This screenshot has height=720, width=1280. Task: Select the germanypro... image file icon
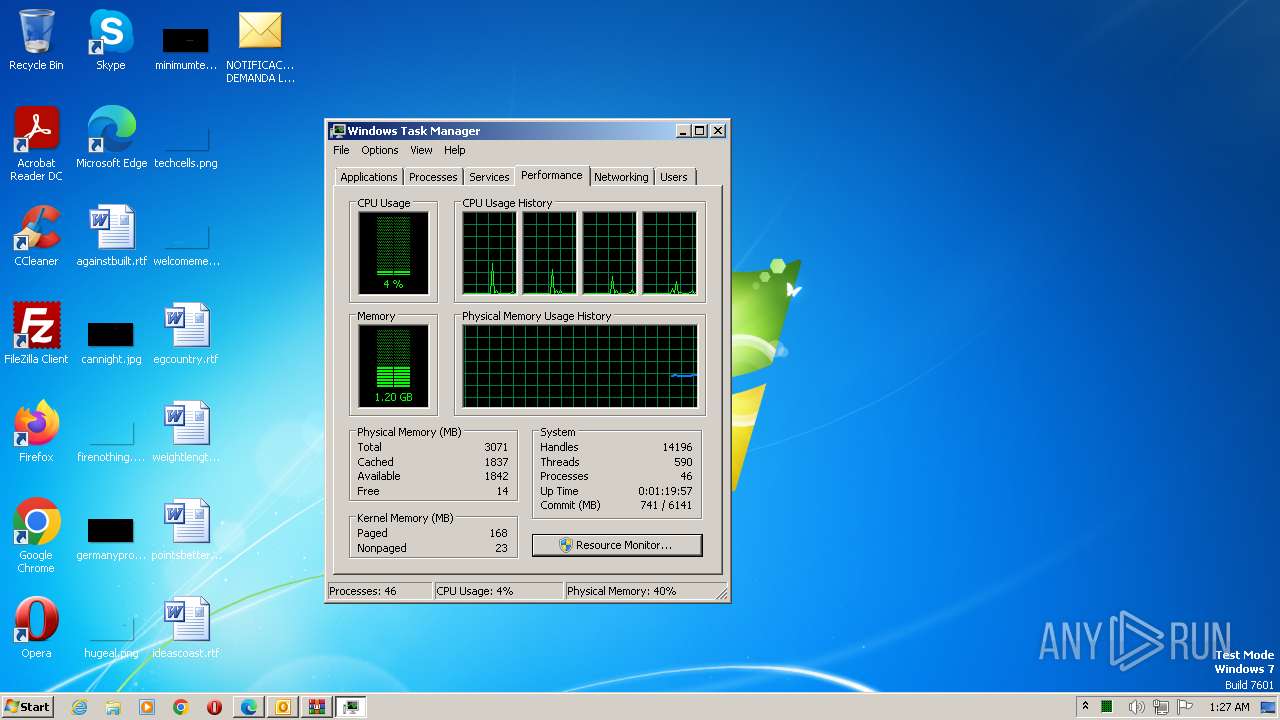111,537
